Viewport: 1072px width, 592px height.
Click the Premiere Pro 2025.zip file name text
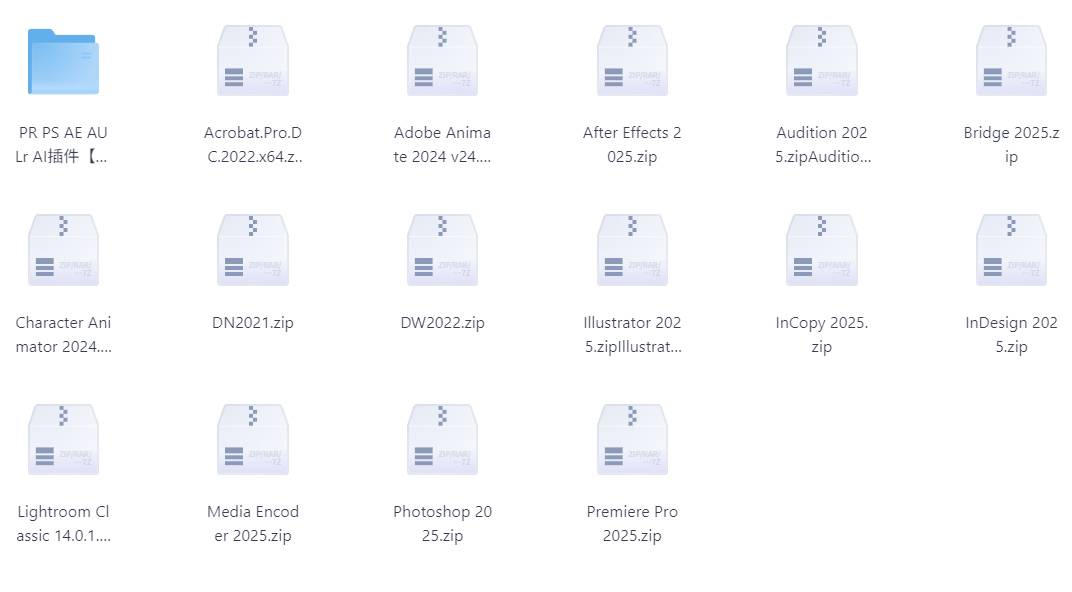click(x=632, y=524)
